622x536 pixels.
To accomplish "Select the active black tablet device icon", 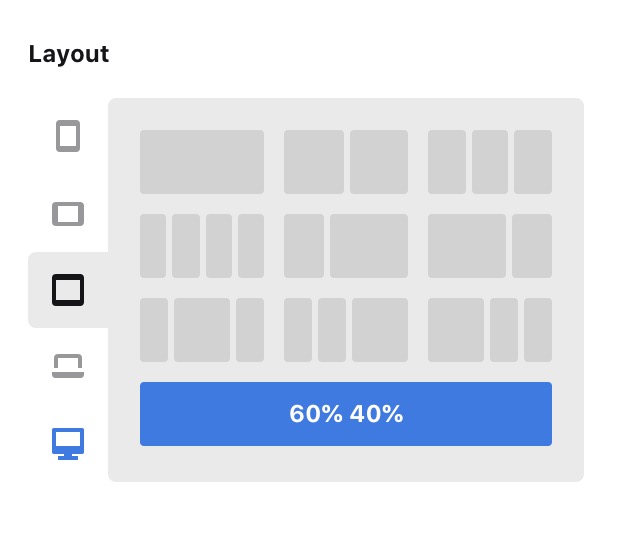I will [x=68, y=290].
